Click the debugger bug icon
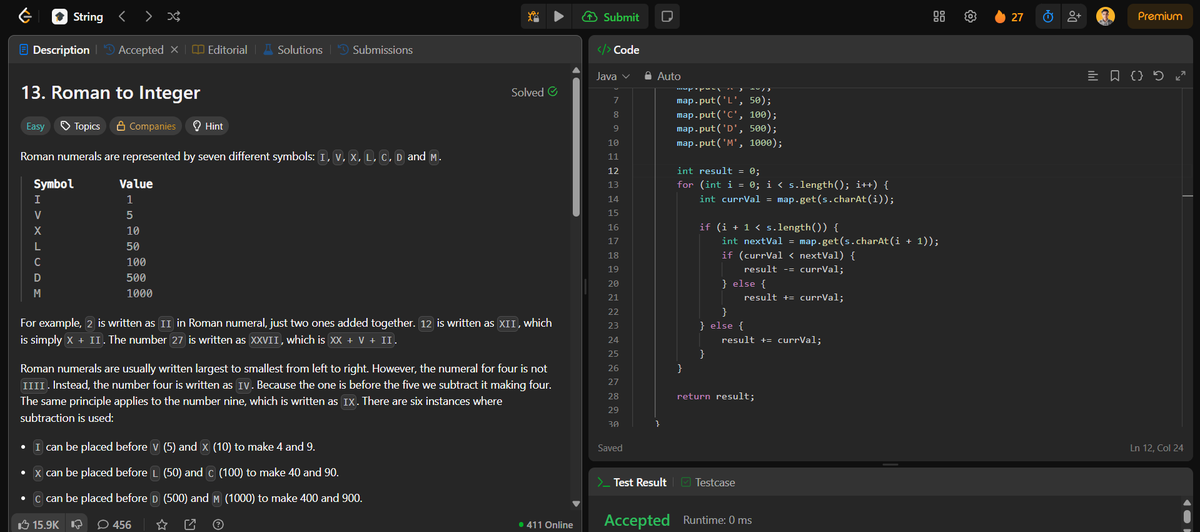Screen dimensions: 1200x532 (534, 17)
